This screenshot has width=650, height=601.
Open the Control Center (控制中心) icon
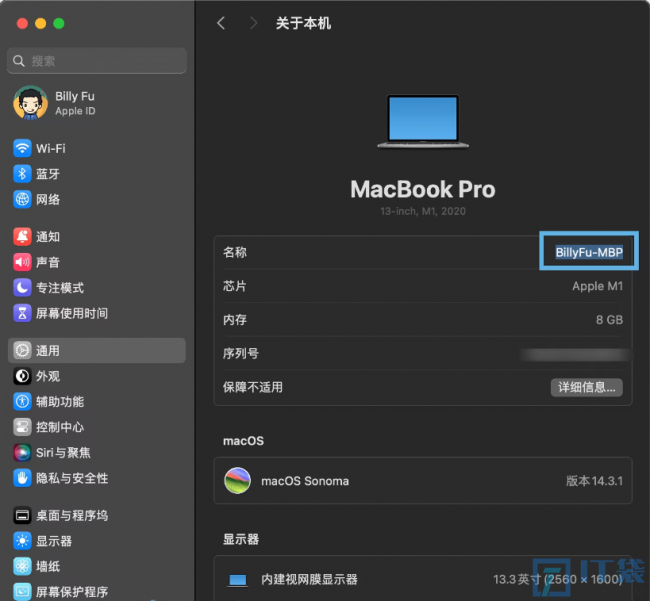click(22, 427)
